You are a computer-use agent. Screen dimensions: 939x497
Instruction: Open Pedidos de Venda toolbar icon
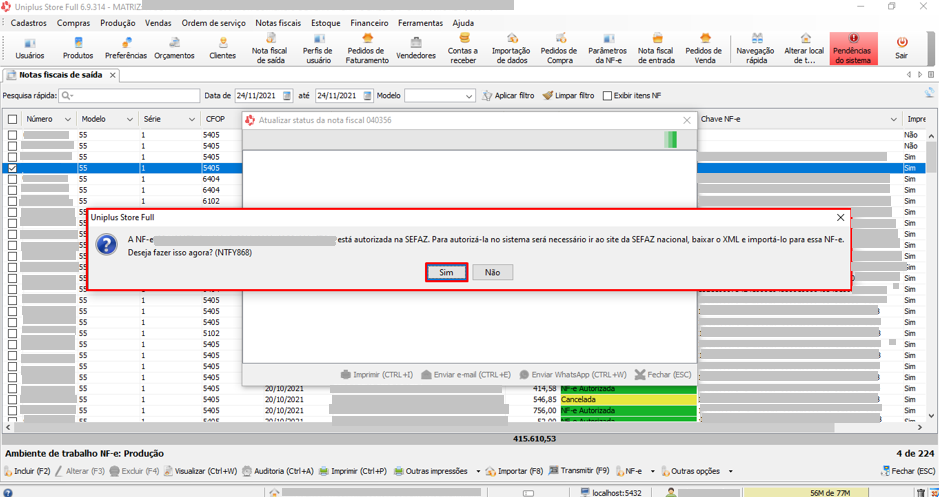704,49
